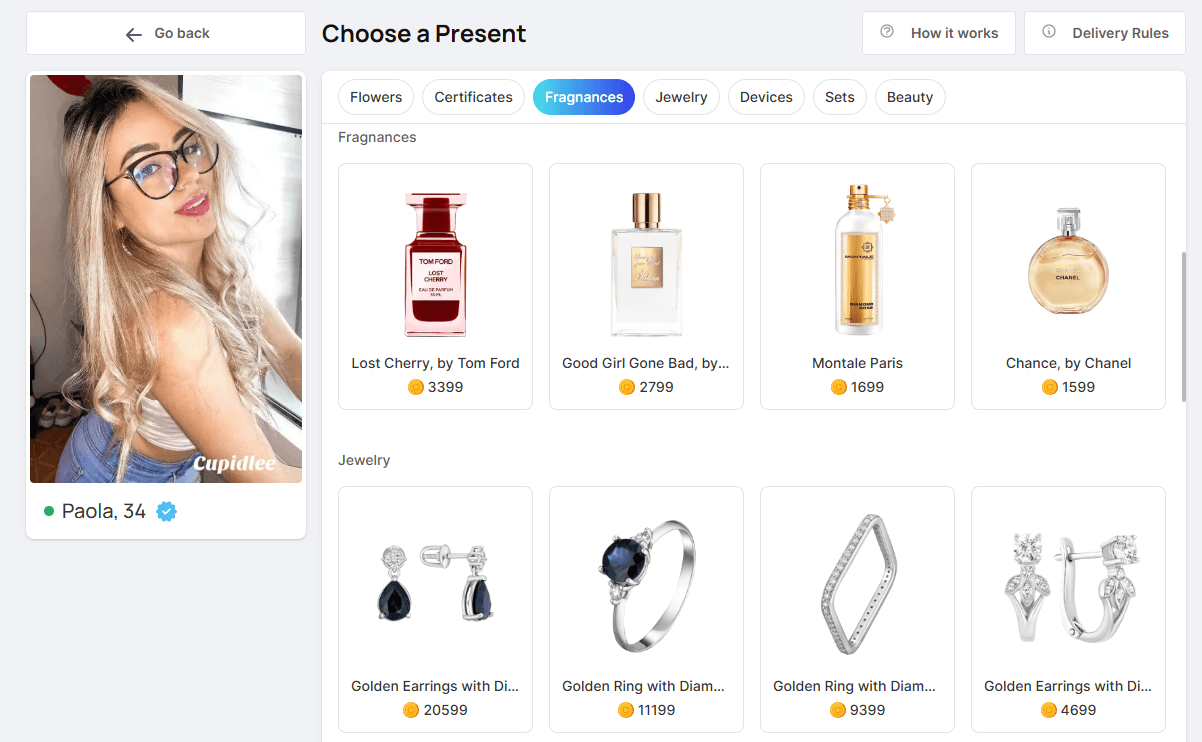The image size is (1202, 742).
Task: Choose the Chance by Chanel fragrance
Action: click(1068, 285)
